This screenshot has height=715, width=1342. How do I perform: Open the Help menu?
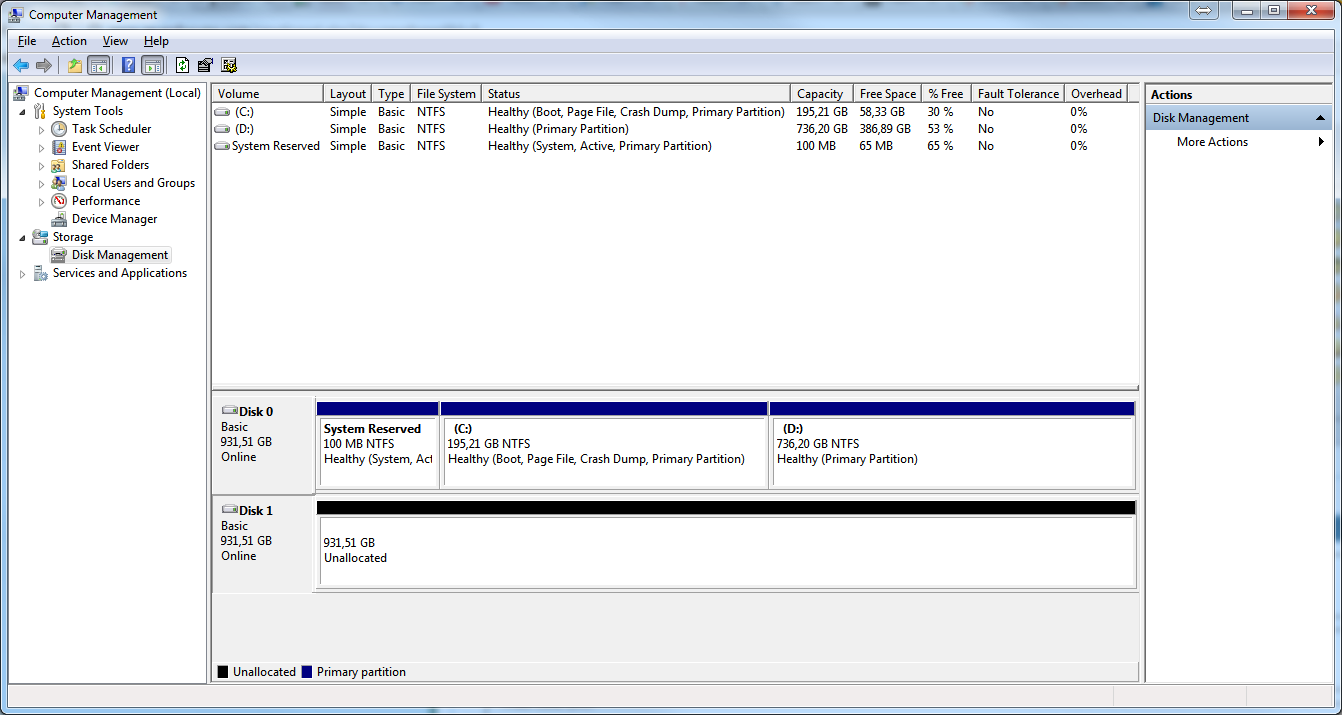pos(156,41)
